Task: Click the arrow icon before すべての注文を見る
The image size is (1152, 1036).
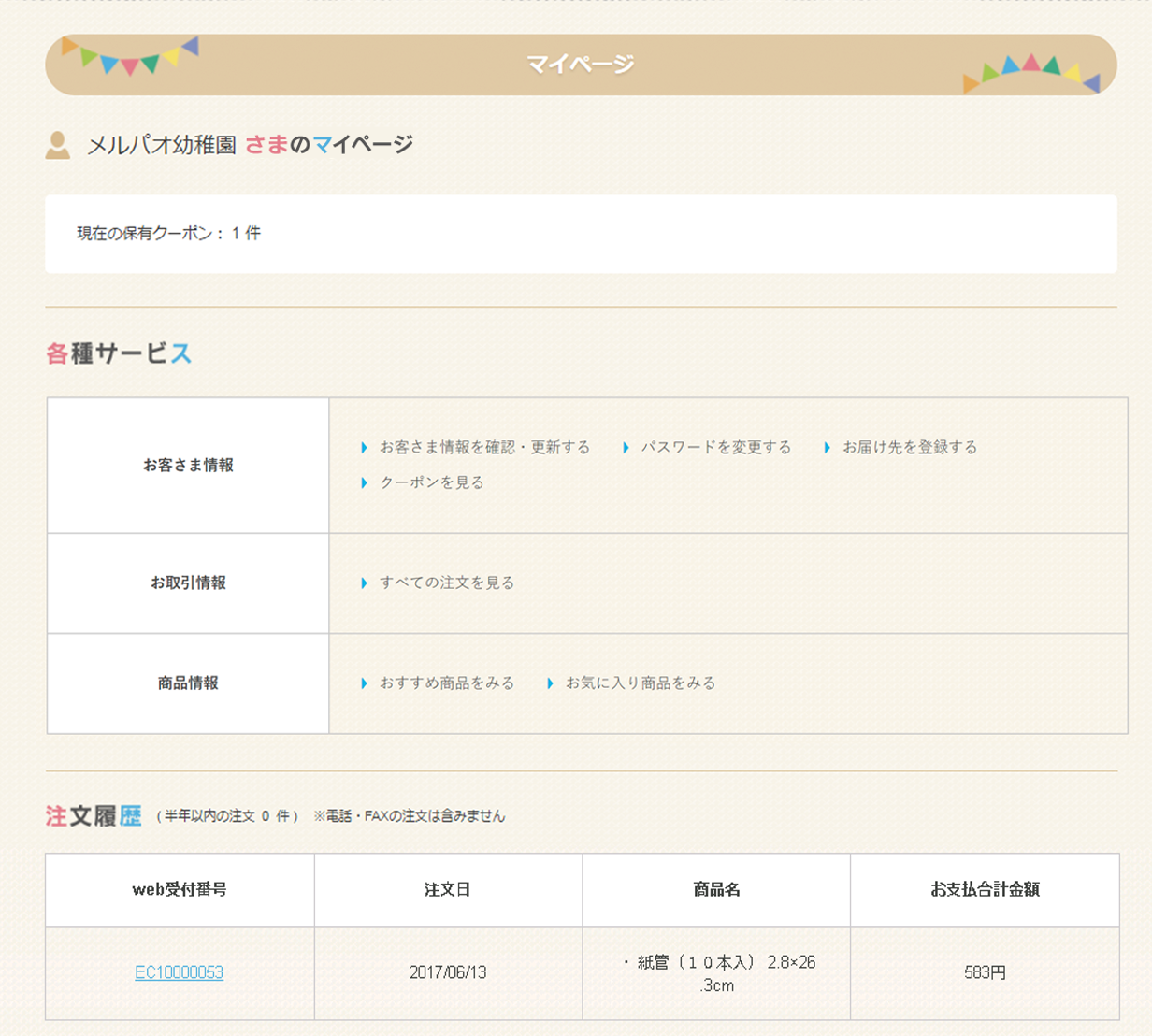Action: click(x=364, y=583)
